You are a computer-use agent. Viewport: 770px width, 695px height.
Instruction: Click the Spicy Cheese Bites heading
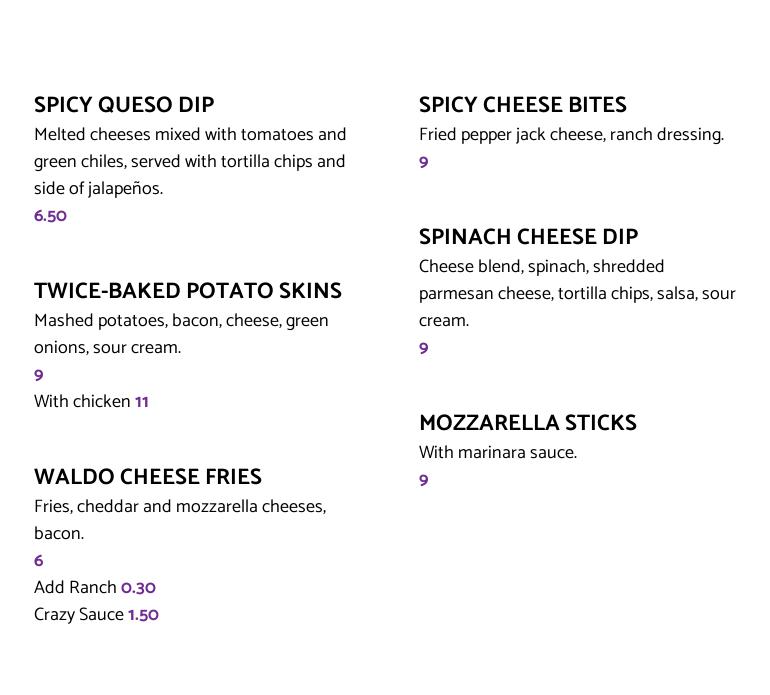(x=523, y=105)
